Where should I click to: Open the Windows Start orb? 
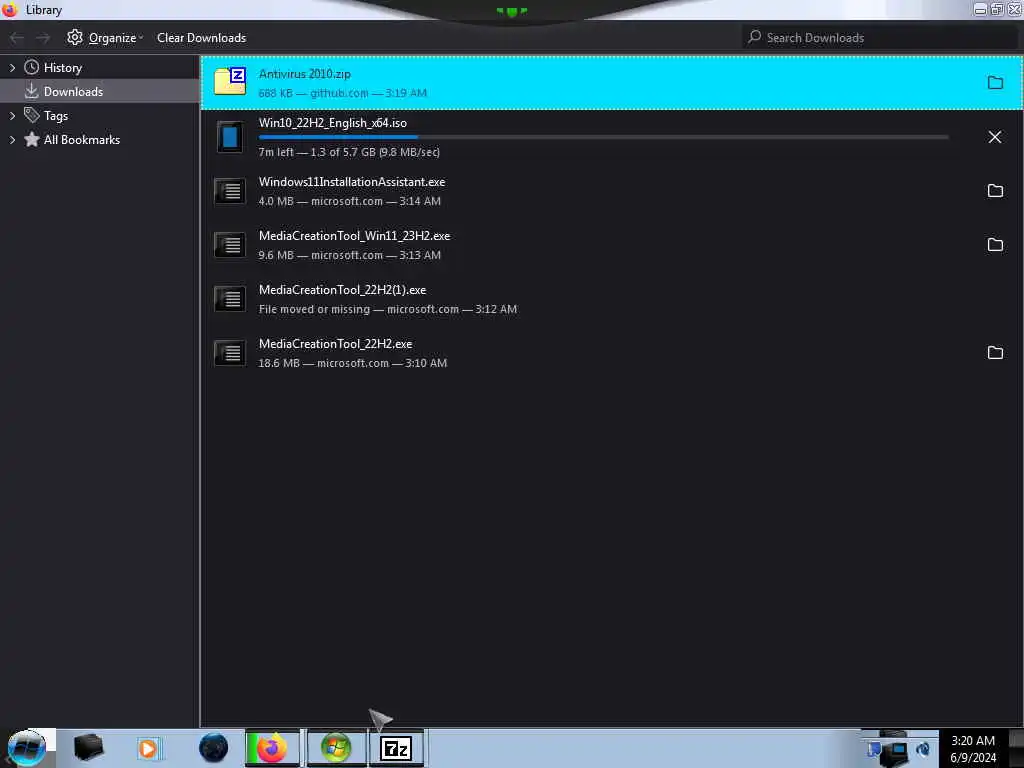tap(27, 748)
